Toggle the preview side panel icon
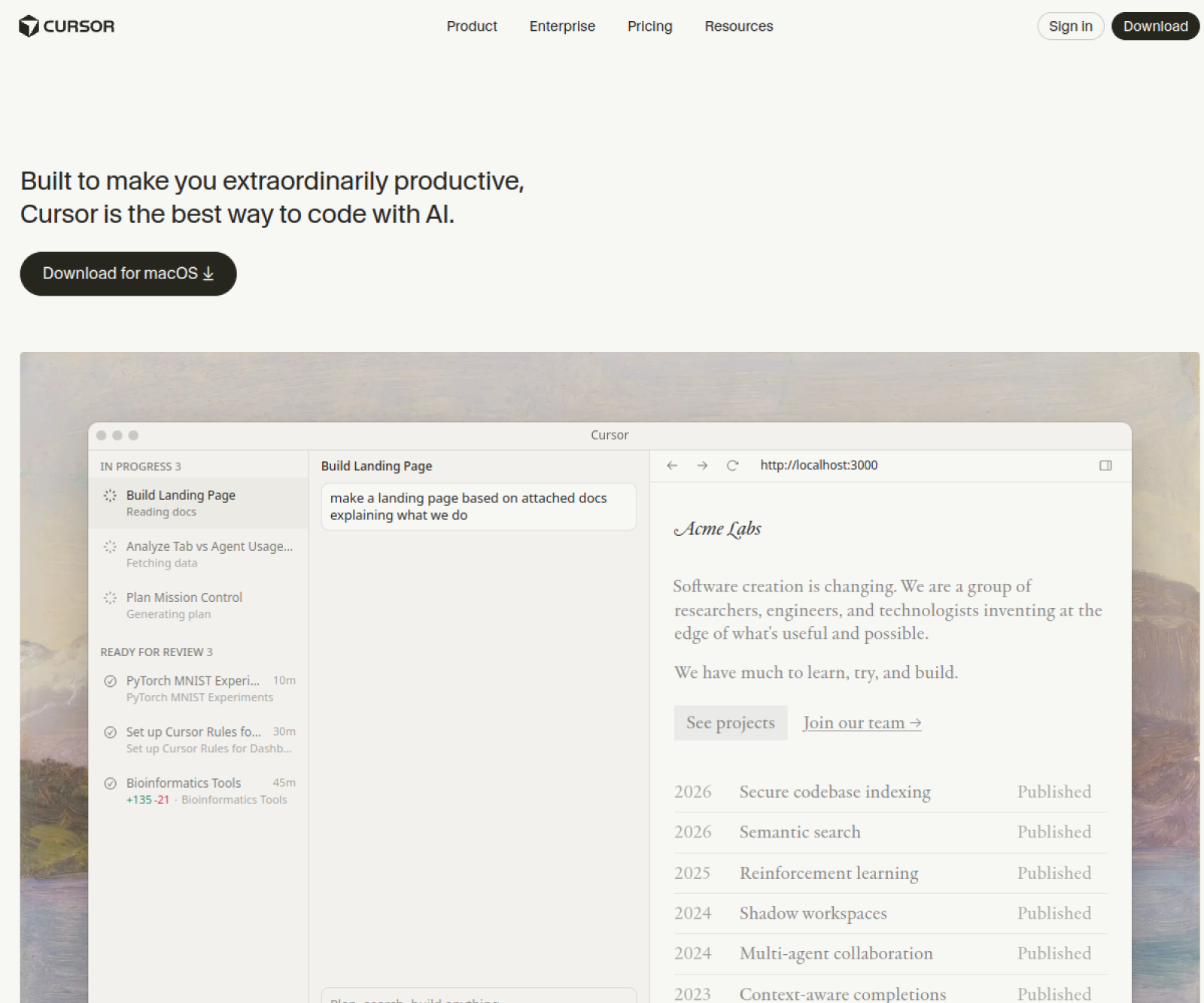 pyautogui.click(x=1105, y=466)
